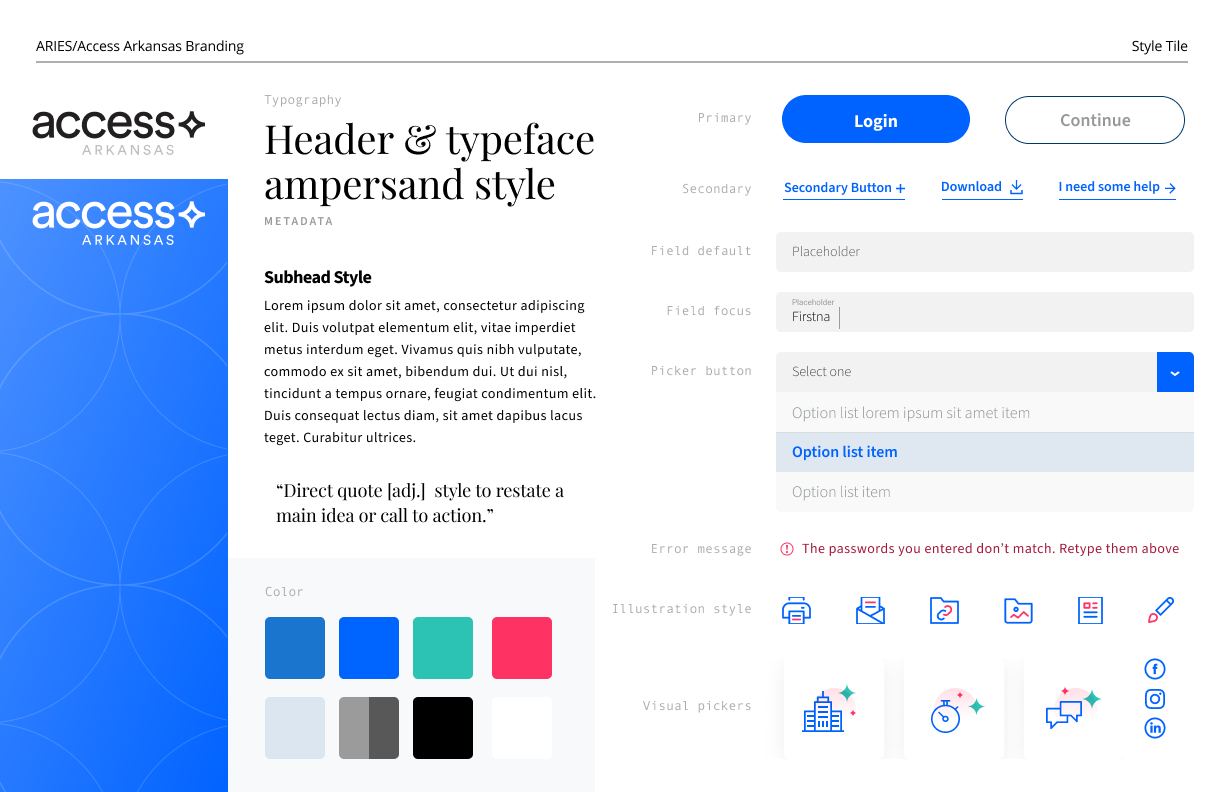
Task: Pick the black color swatch
Action: point(443,728)
